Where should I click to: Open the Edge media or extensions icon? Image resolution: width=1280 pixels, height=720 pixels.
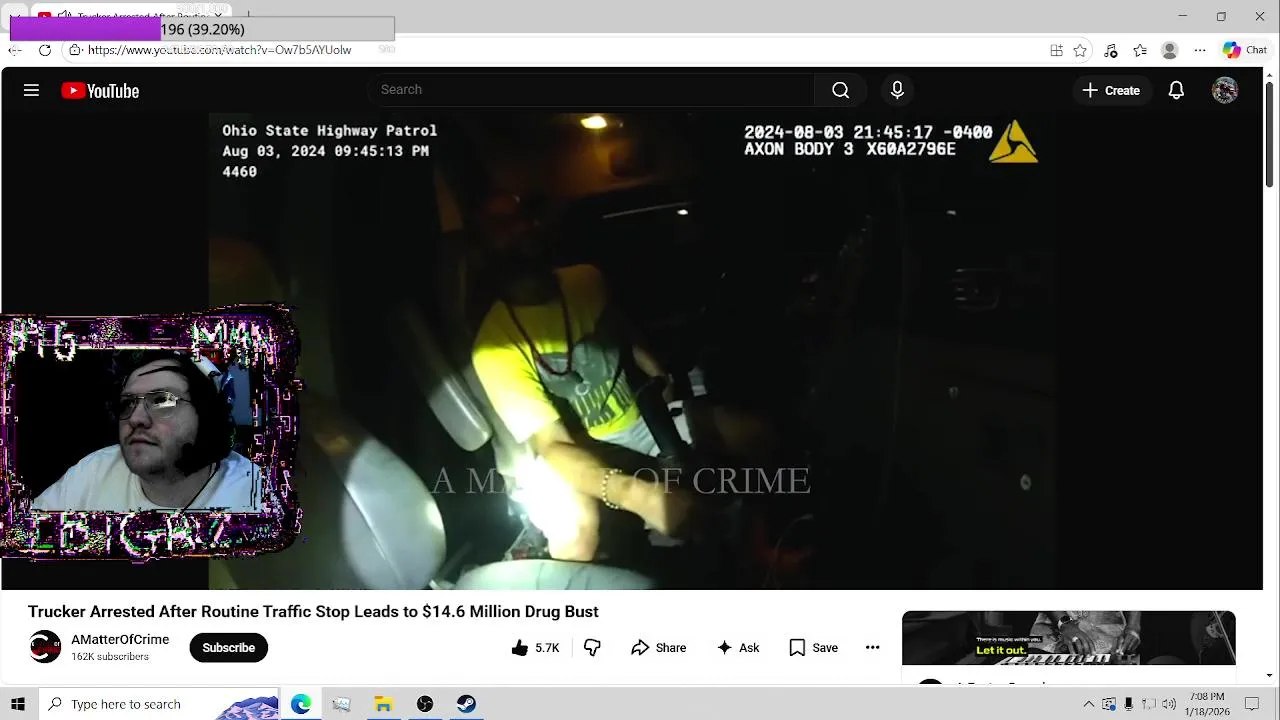click(1111, 50)
